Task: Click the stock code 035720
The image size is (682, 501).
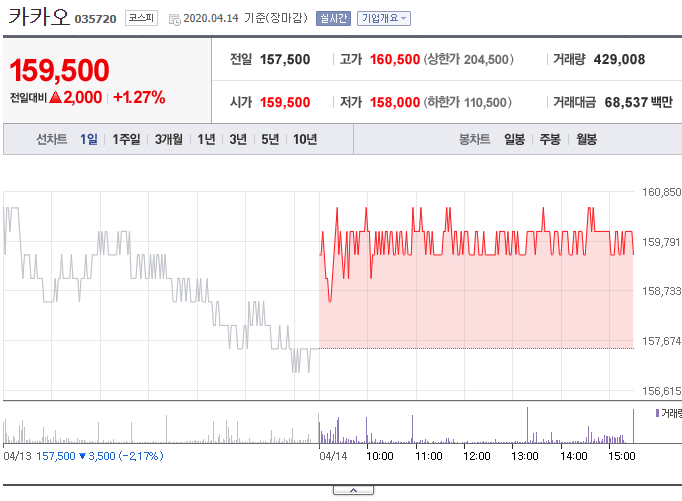Action: [x=96, y=19]
